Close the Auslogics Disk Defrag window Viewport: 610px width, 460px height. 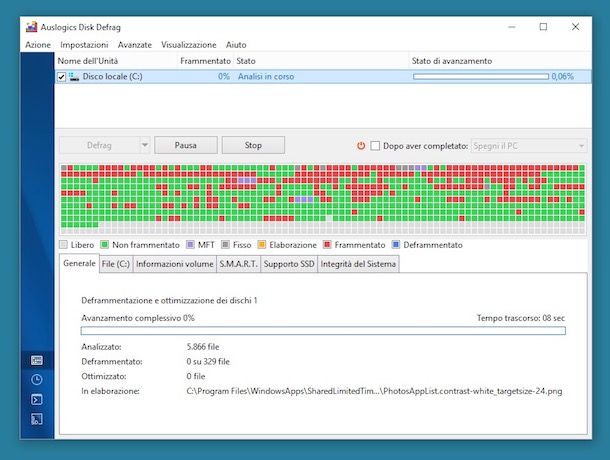[x=575, y=27]
